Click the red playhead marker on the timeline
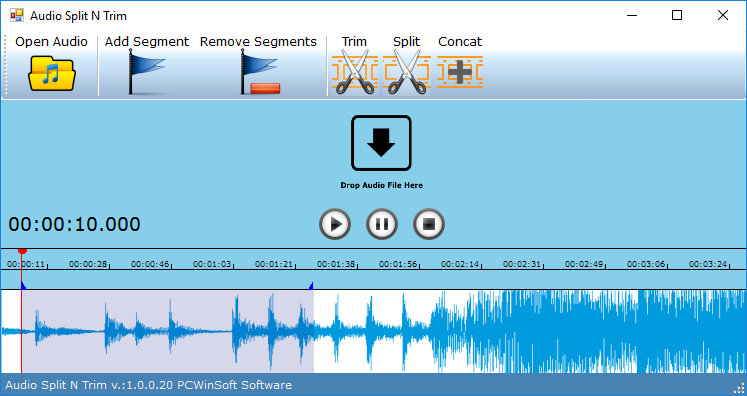Image resolution: width=747 pixels, height=396 pixels. [22, 251]
